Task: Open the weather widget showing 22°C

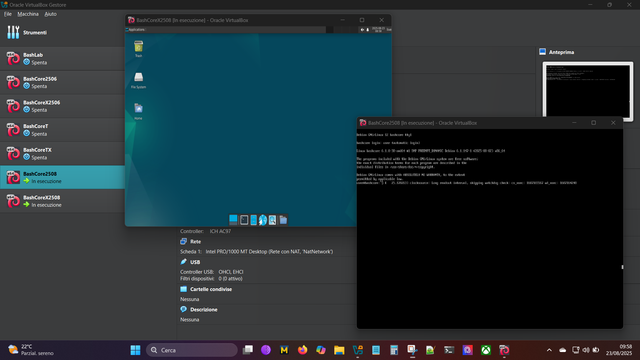Action: (31, 350)
